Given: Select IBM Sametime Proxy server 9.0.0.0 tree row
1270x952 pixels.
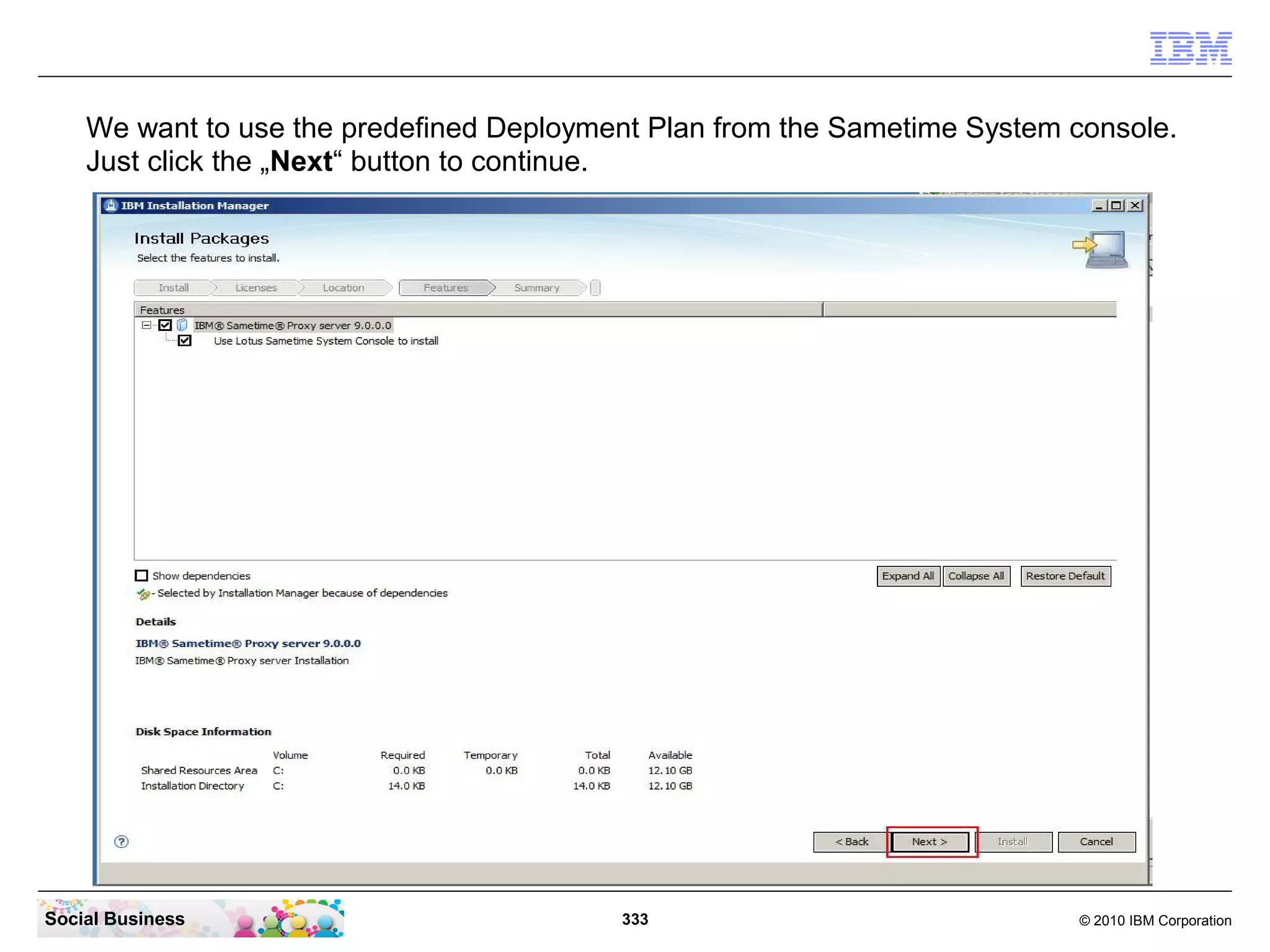Looking at the screenshot, I should coord(293,325).
